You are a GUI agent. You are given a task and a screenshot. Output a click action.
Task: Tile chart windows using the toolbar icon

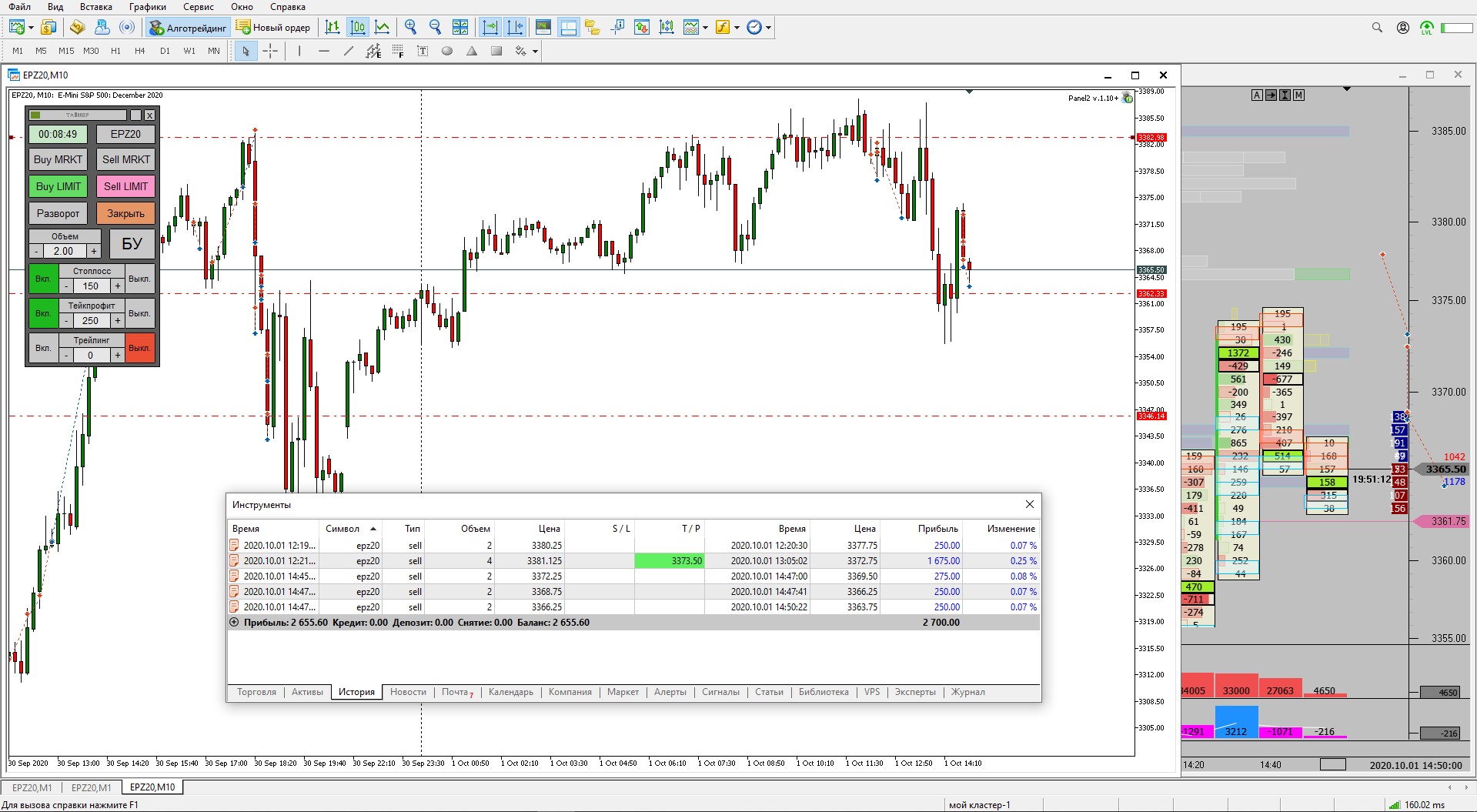coord(460,28)
